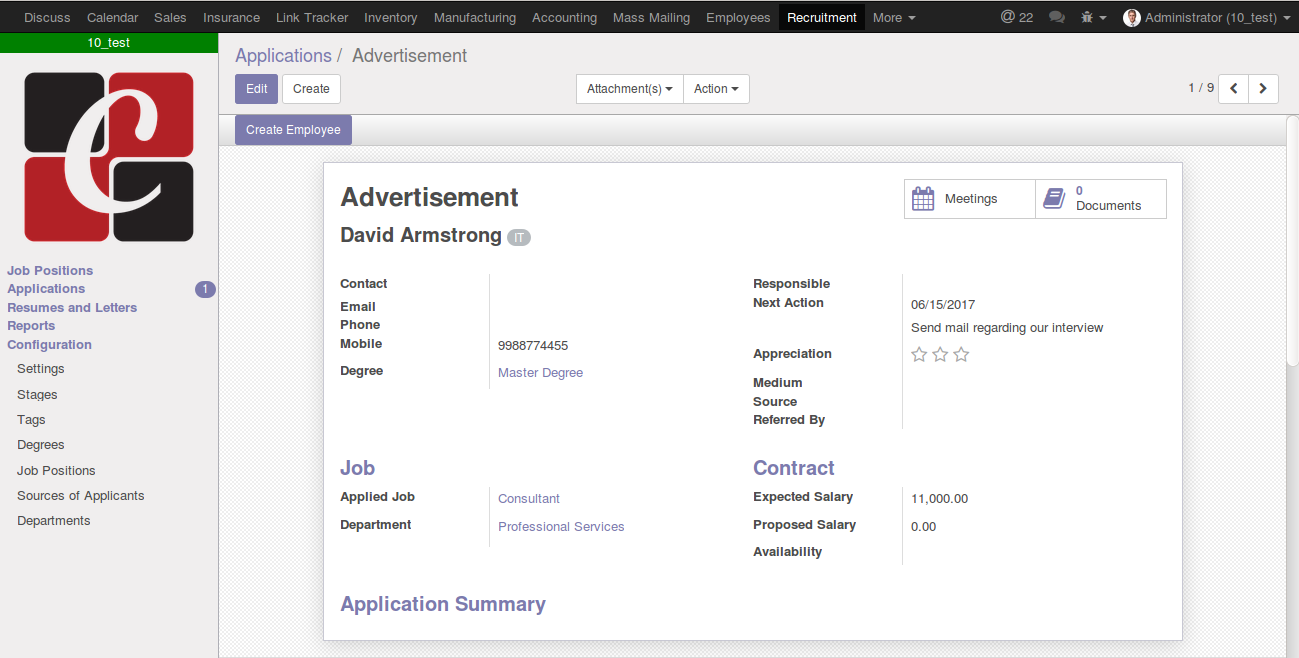Image resolution: width=1299 pixels, height=658 pixels.
Task: Click the company logo image
Action: point(109,157)
